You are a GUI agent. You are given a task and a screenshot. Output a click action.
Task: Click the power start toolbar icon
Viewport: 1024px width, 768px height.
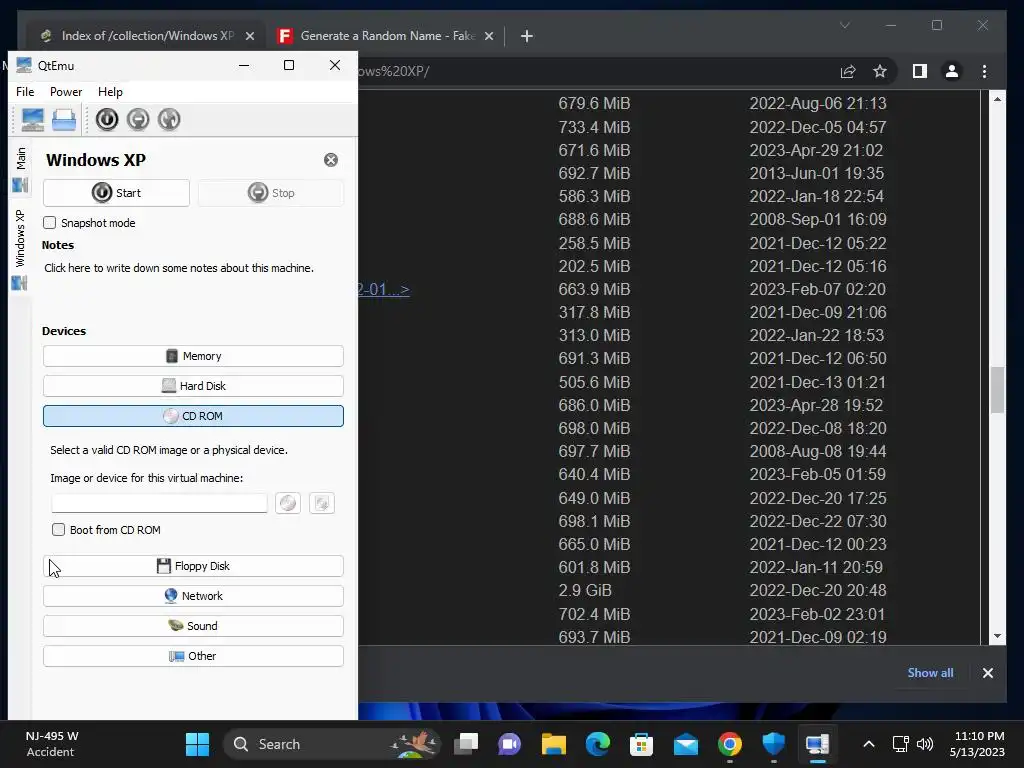click(x=107, y=120)
